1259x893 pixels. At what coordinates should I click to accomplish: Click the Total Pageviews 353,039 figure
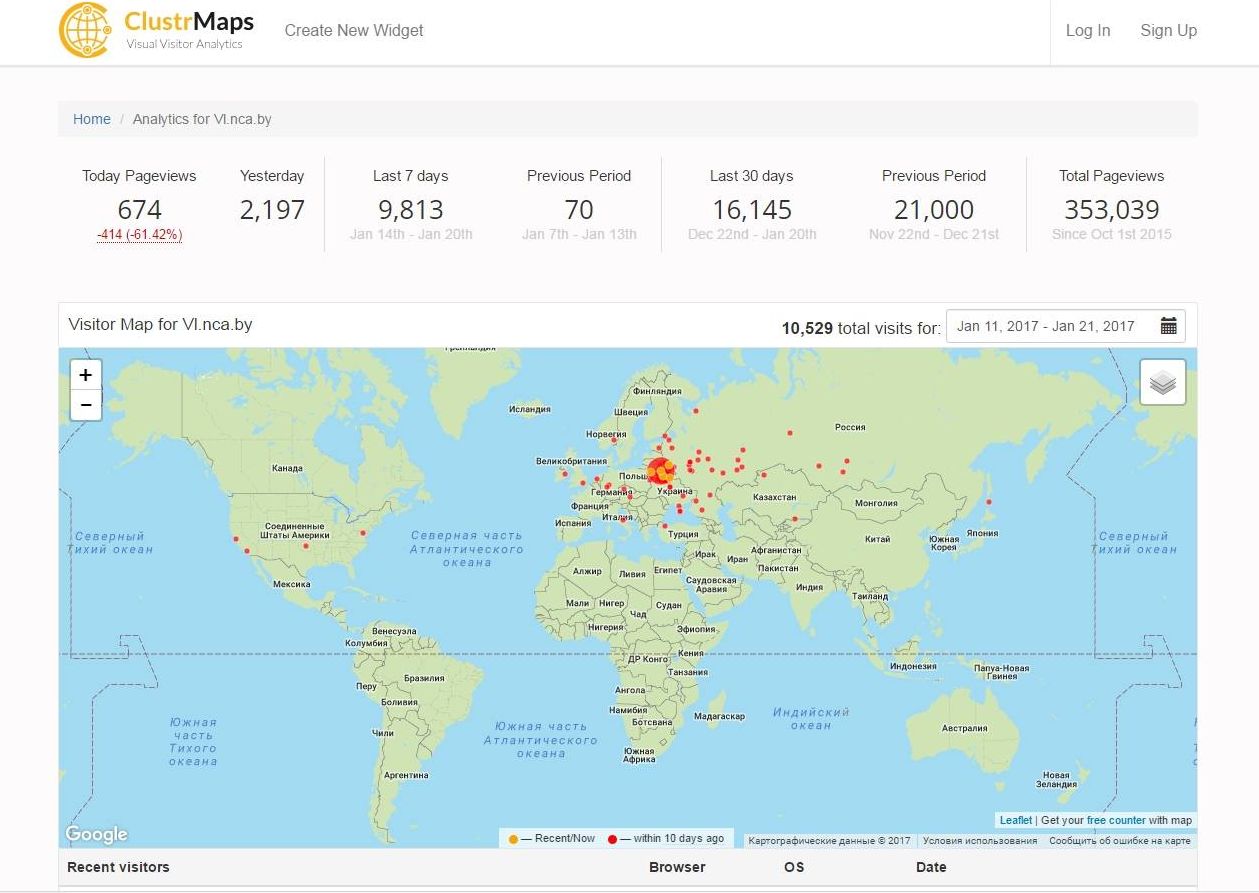[x=1111, y=210]
